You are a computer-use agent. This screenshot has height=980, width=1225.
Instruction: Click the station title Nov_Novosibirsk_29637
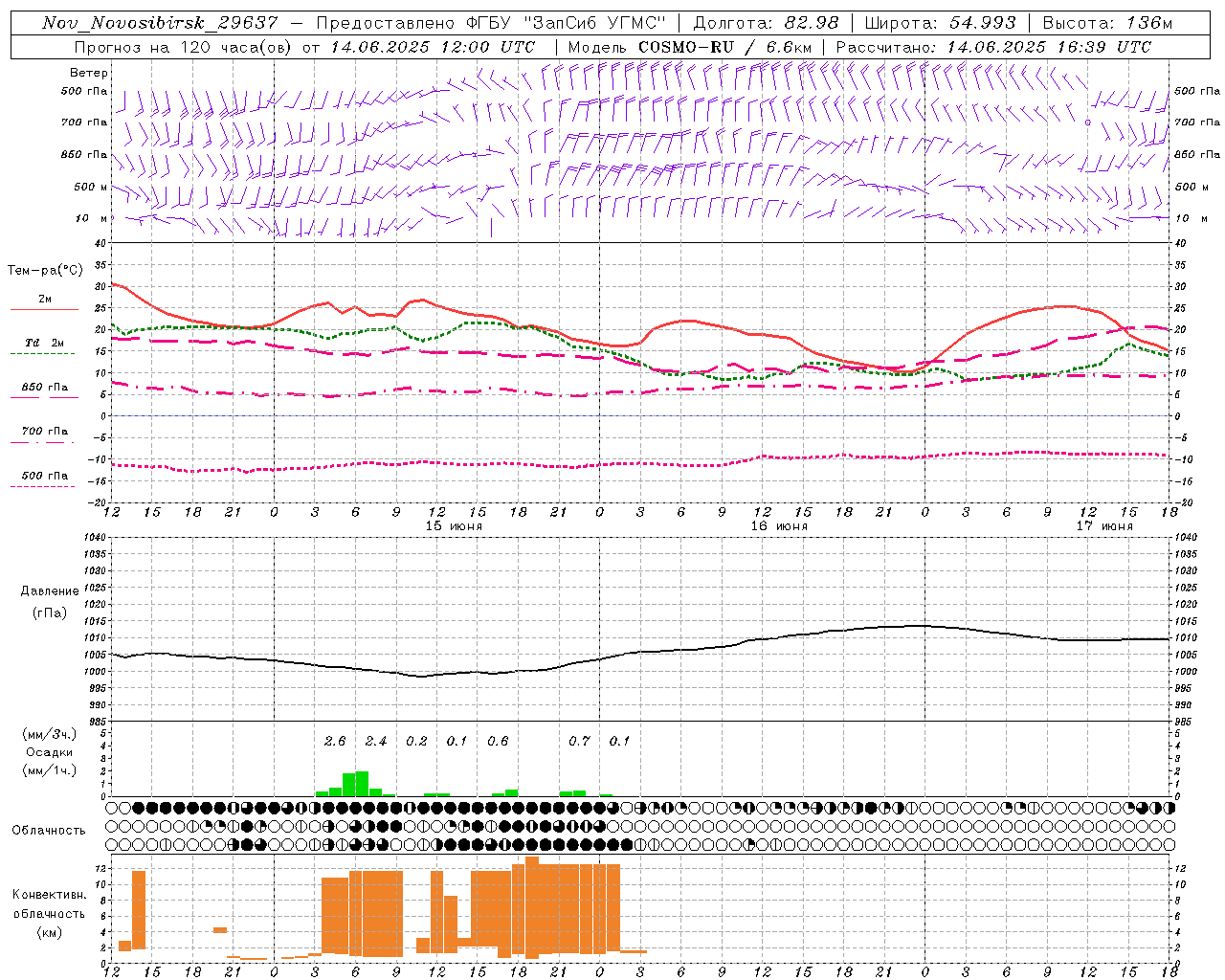(x=161, y=23)
